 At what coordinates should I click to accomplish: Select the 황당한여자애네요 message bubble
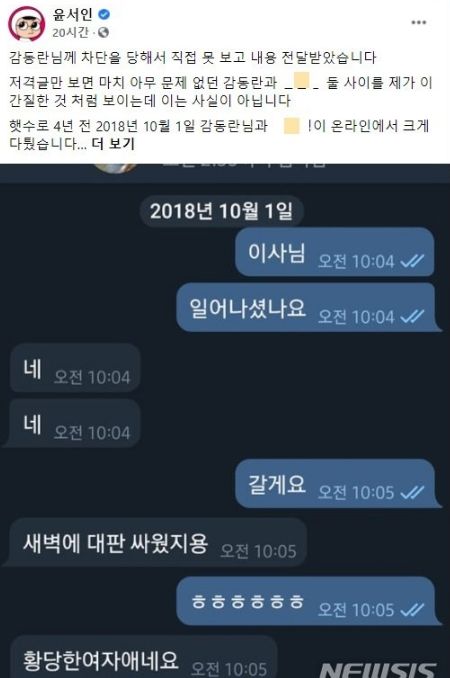(x=143, y=657)
